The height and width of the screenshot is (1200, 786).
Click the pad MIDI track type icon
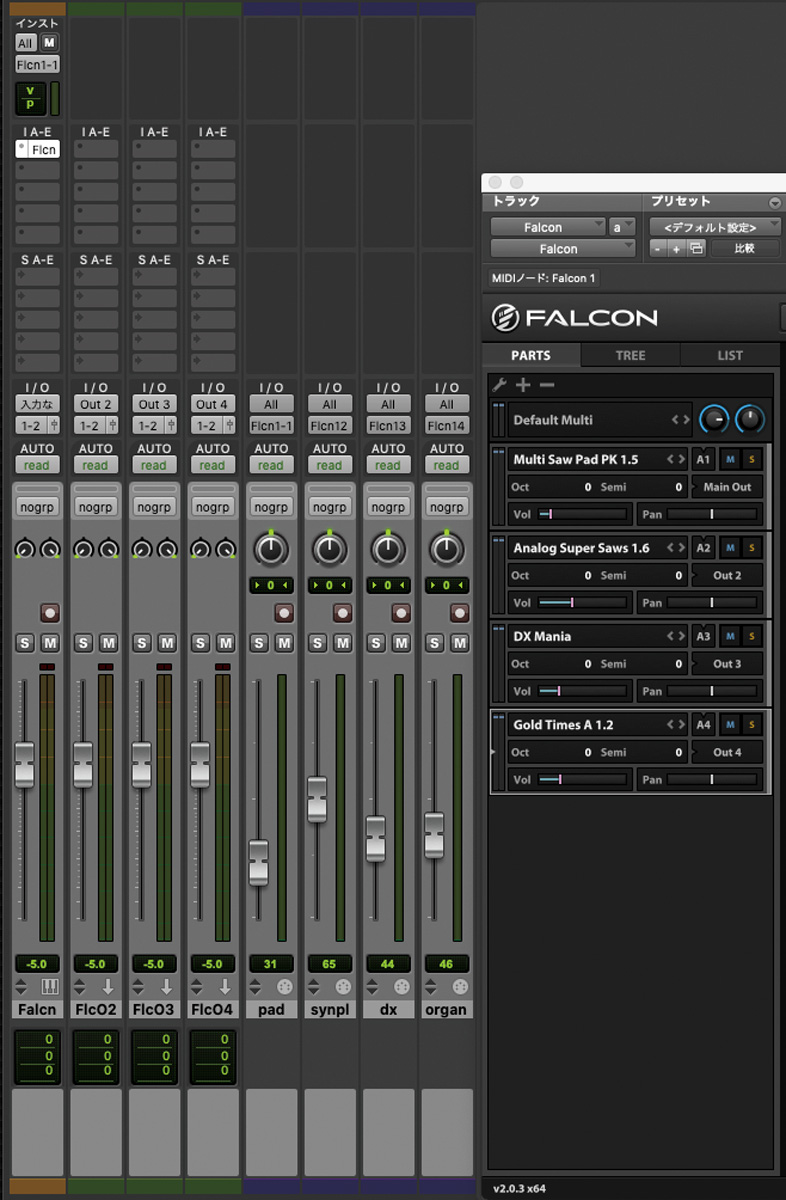click(284, 987)
